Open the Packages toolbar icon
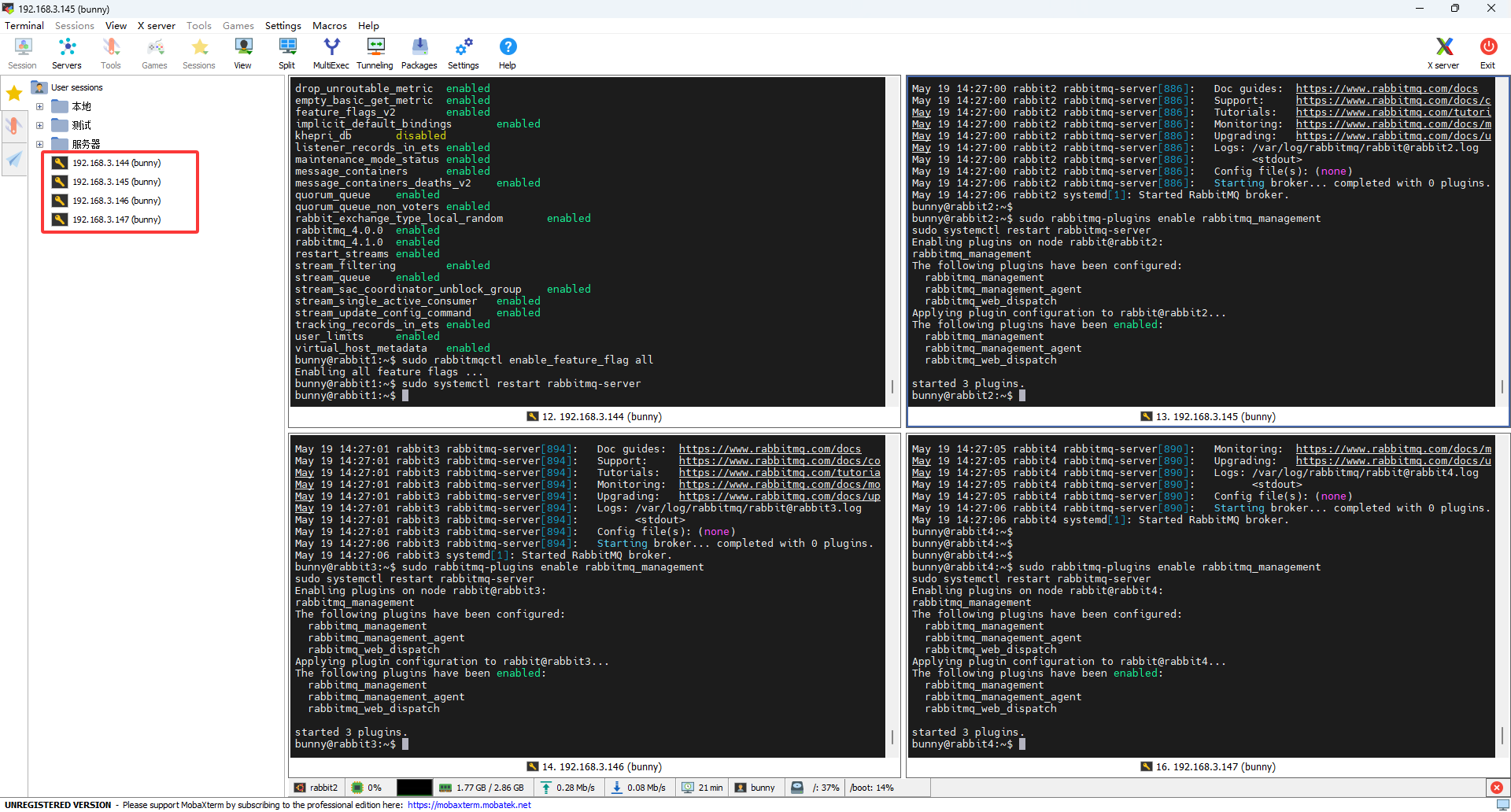 click(419, 54)
